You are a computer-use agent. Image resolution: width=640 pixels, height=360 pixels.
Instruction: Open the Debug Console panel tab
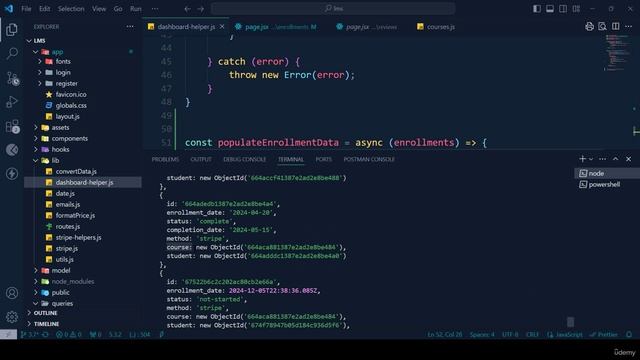(x=244, y=159)
